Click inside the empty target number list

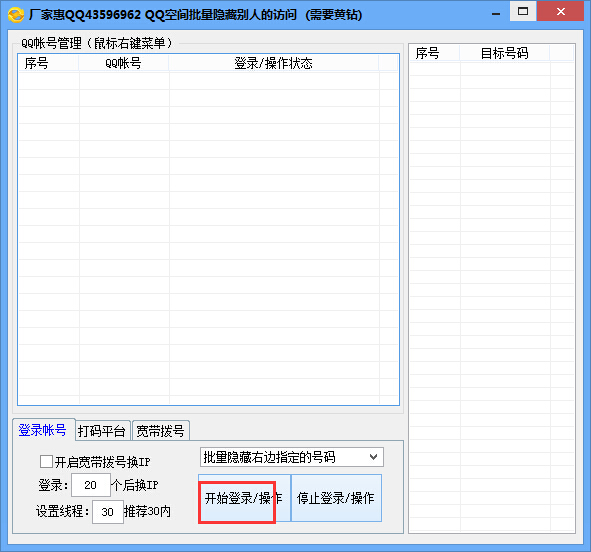tap(492, 296)
